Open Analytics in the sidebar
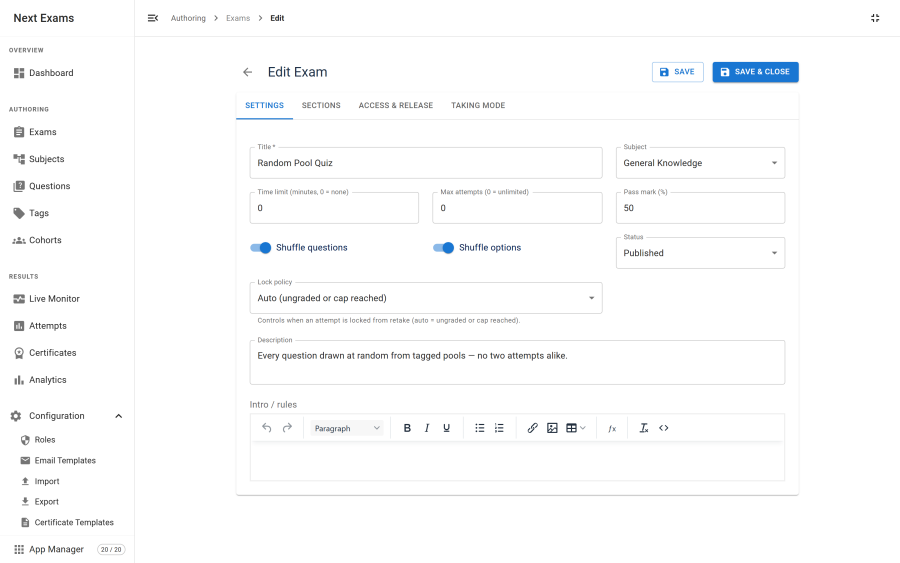This screenshot has height=563, width=900. (67, 380)
